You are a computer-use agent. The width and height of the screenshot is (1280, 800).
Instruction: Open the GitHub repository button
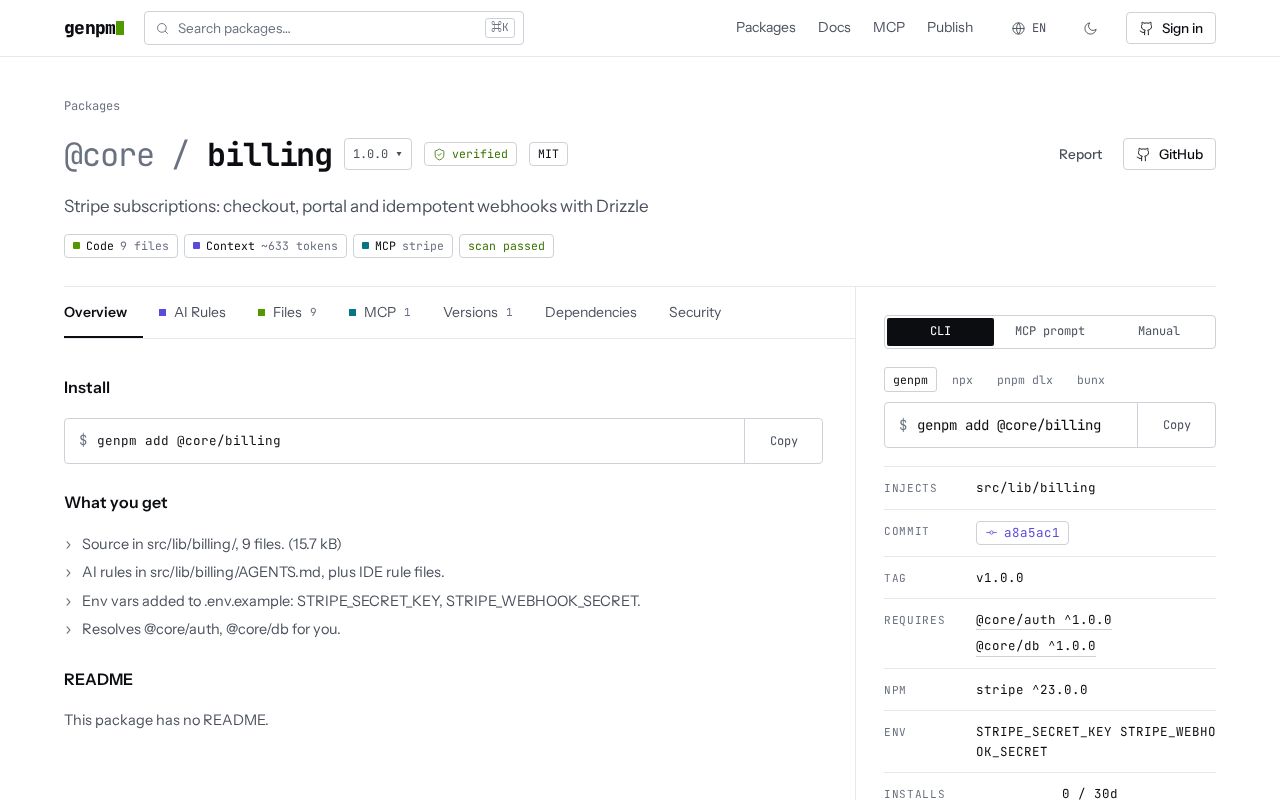pyautogui.click(x=1169, y=154)
